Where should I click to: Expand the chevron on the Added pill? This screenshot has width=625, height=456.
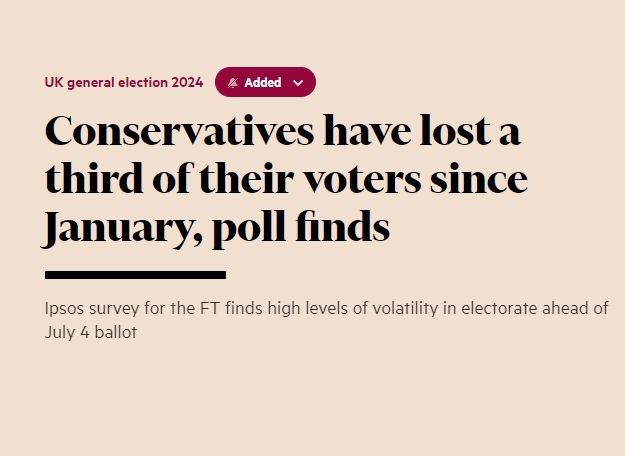[298, 83]
